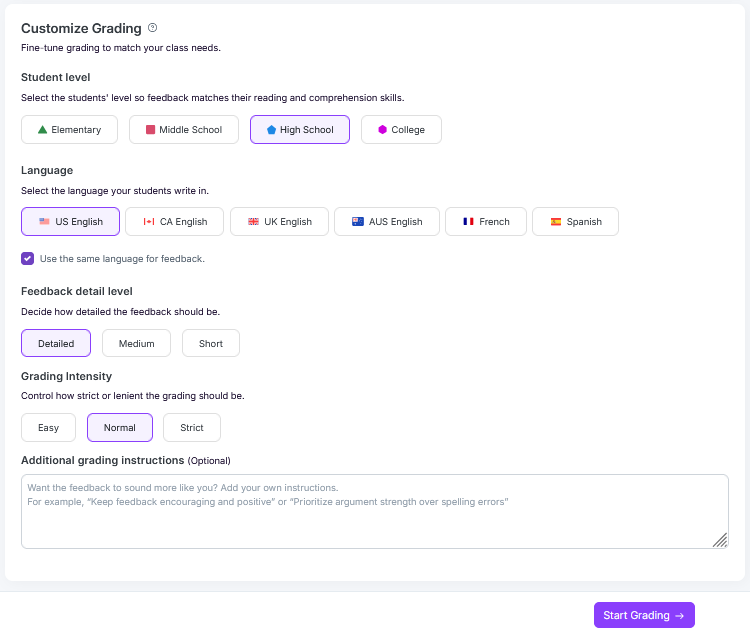
Task: Choose Spanish as the writing language
Action: (575, 222)
